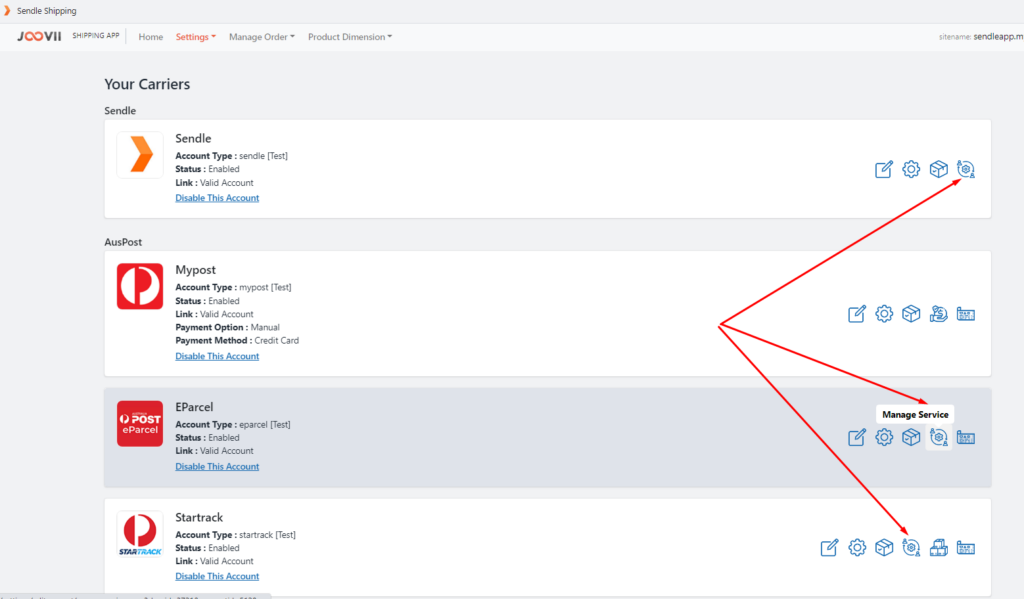Screen dimensions: 1024x599
Task: Click the AusPost section label
Action: click(x=123, y=242)
